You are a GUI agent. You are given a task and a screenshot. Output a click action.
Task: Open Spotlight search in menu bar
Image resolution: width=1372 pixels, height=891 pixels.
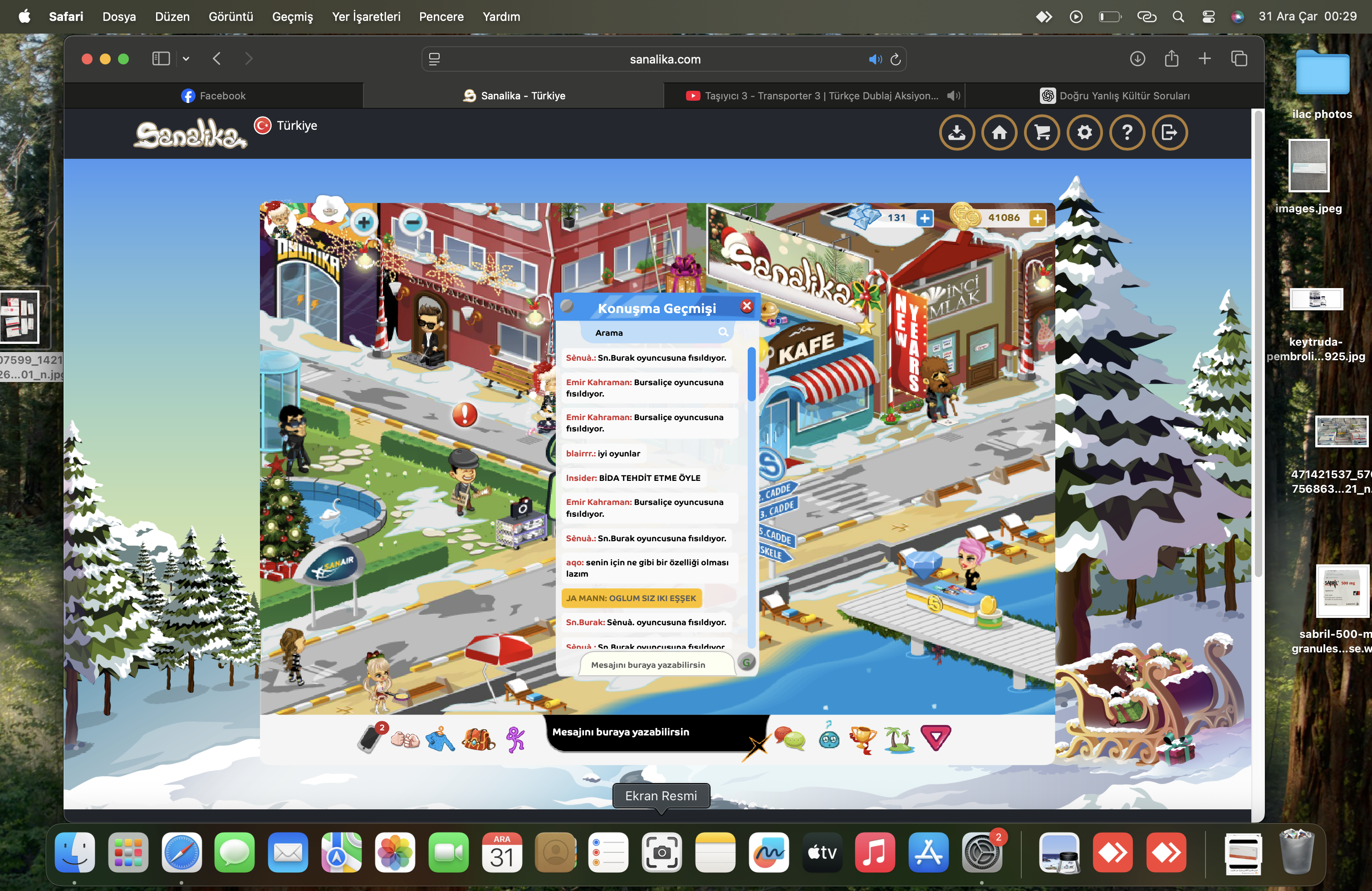point(1178,17)
